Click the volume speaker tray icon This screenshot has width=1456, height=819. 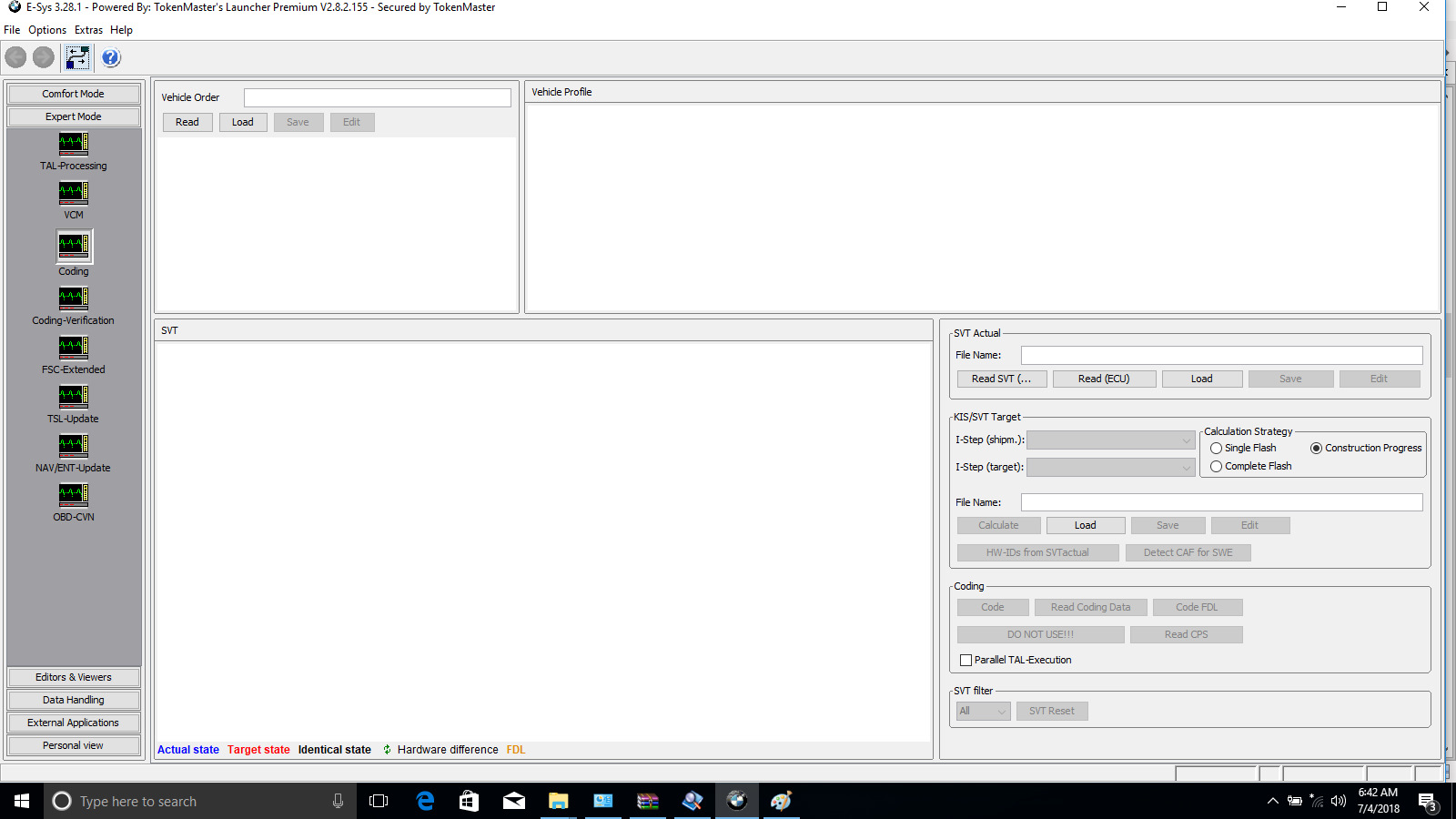tap(1339, 802)
